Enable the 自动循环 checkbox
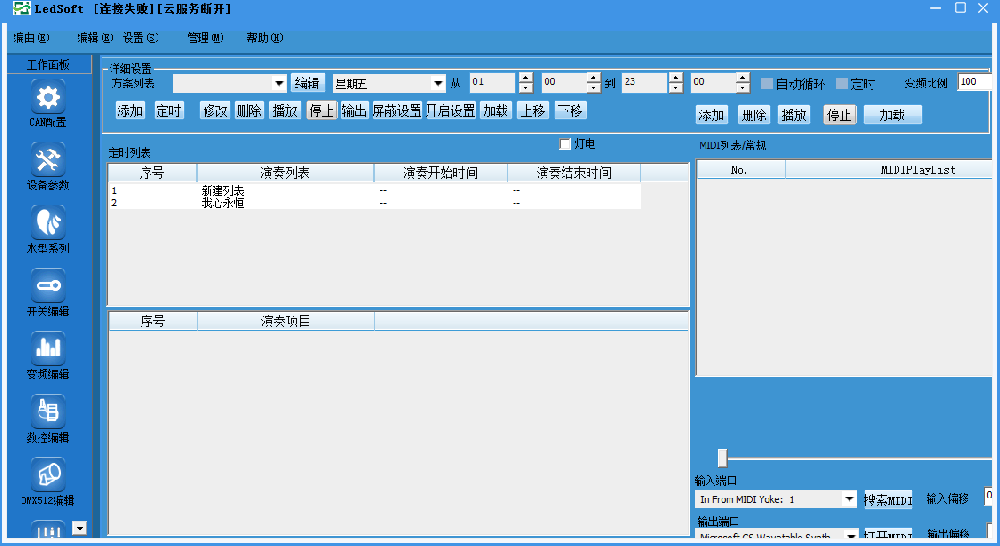 [768, 84]
